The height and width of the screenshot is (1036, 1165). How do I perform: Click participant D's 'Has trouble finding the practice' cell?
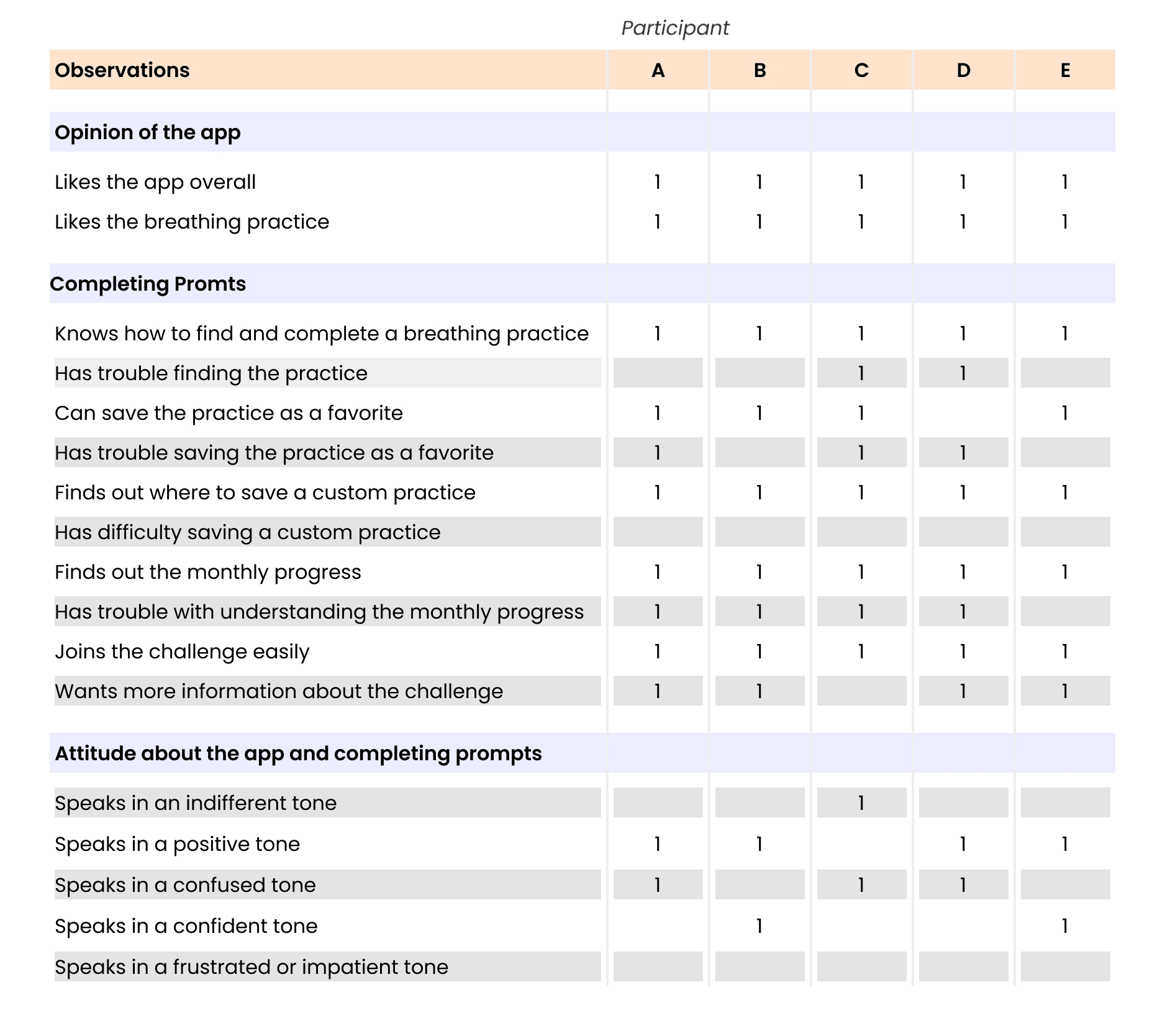coord(963,373)
